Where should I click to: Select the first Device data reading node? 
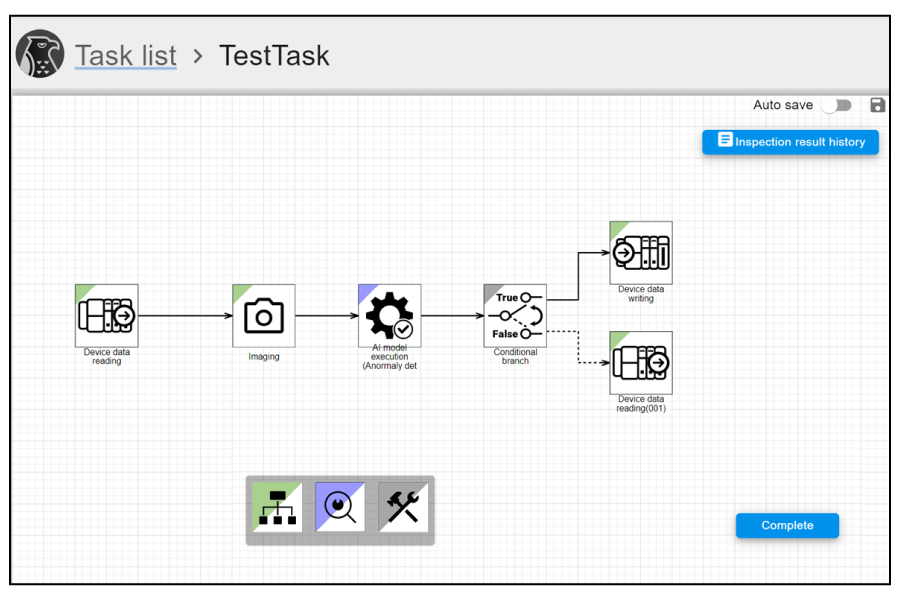pos(106,315)
